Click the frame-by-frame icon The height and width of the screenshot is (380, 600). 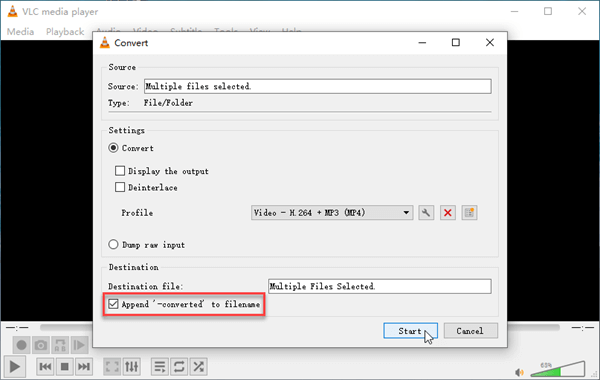pyautogui.click(x=79, y=345)
